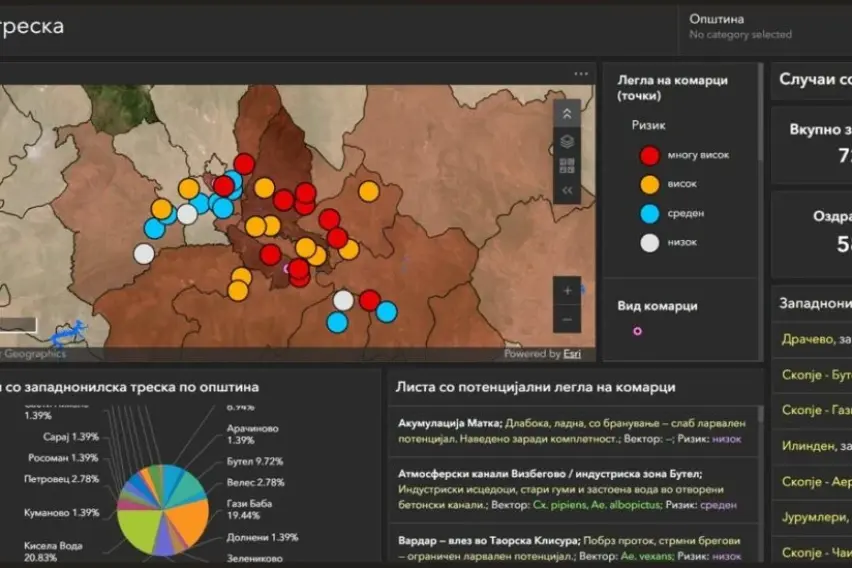Zoom in on the map with the plus button
The image size is (852, 568).
pyautogui.click(x=567, y=291)
